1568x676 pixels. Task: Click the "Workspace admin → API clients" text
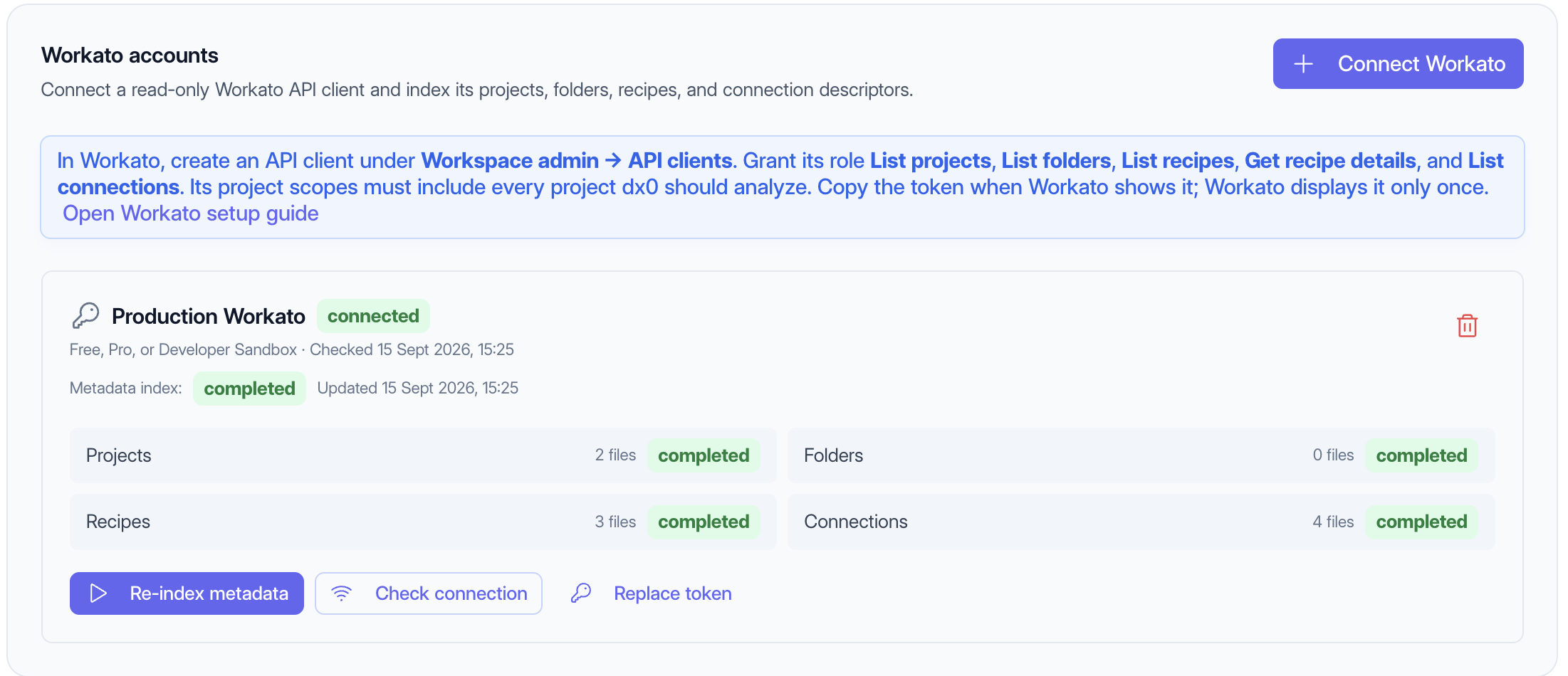tap(577, 161)
